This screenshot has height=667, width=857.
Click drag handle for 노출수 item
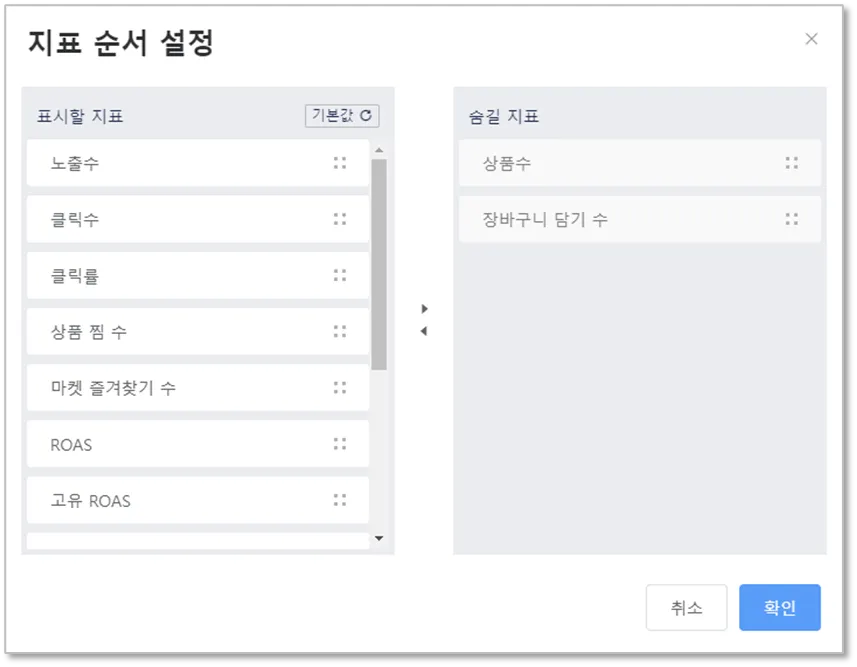[340, 163]
